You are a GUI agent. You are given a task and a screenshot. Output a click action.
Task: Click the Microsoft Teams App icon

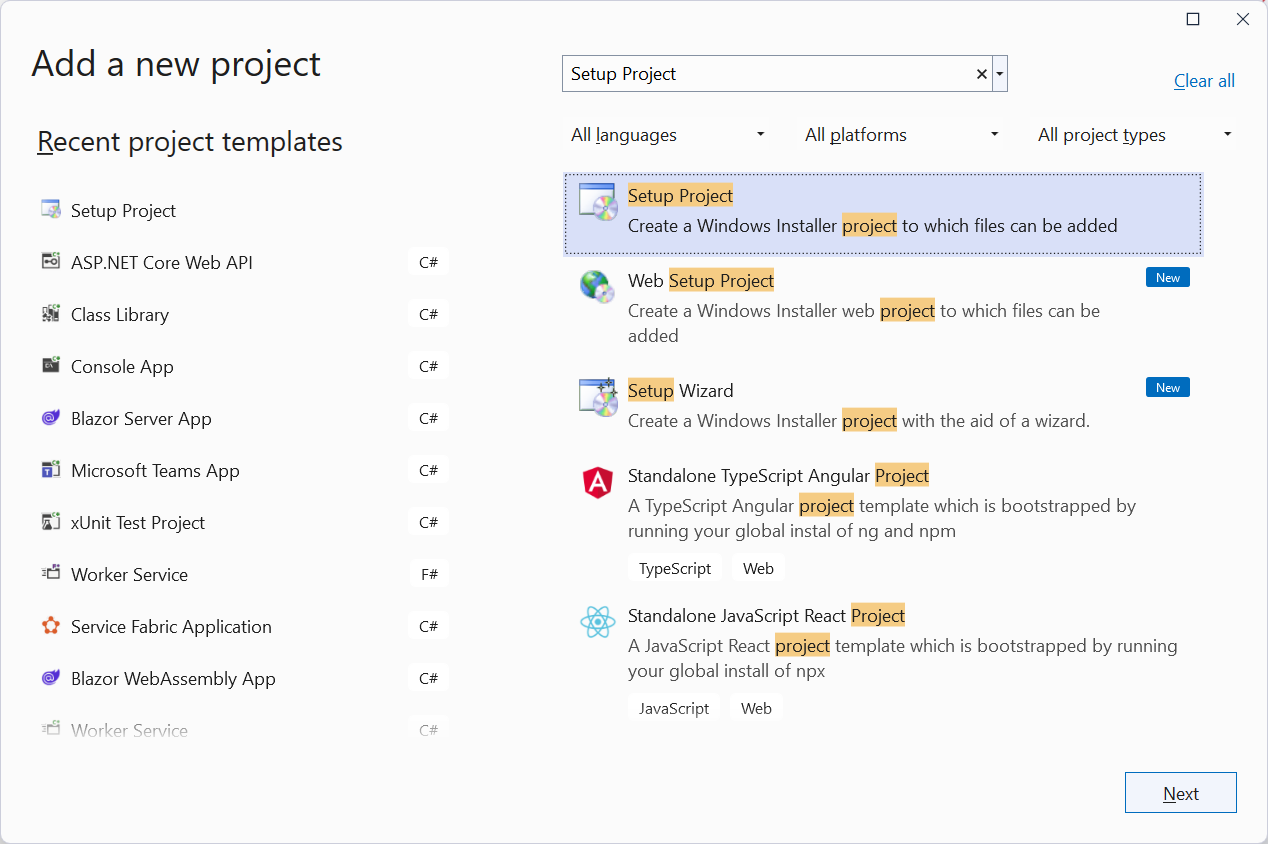tap(50, 469)
